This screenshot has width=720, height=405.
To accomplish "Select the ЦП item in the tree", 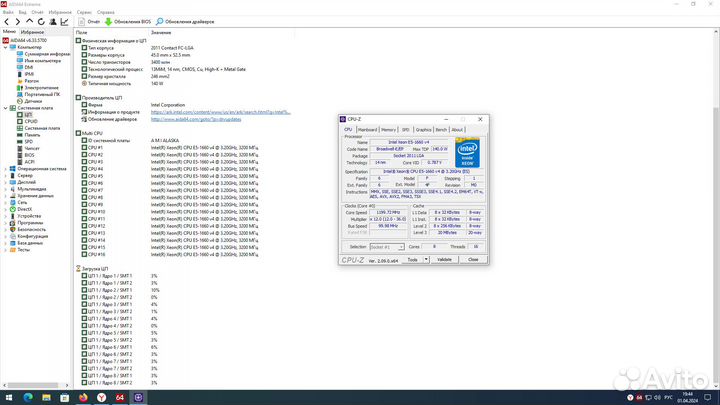I will tap(29, 115).
